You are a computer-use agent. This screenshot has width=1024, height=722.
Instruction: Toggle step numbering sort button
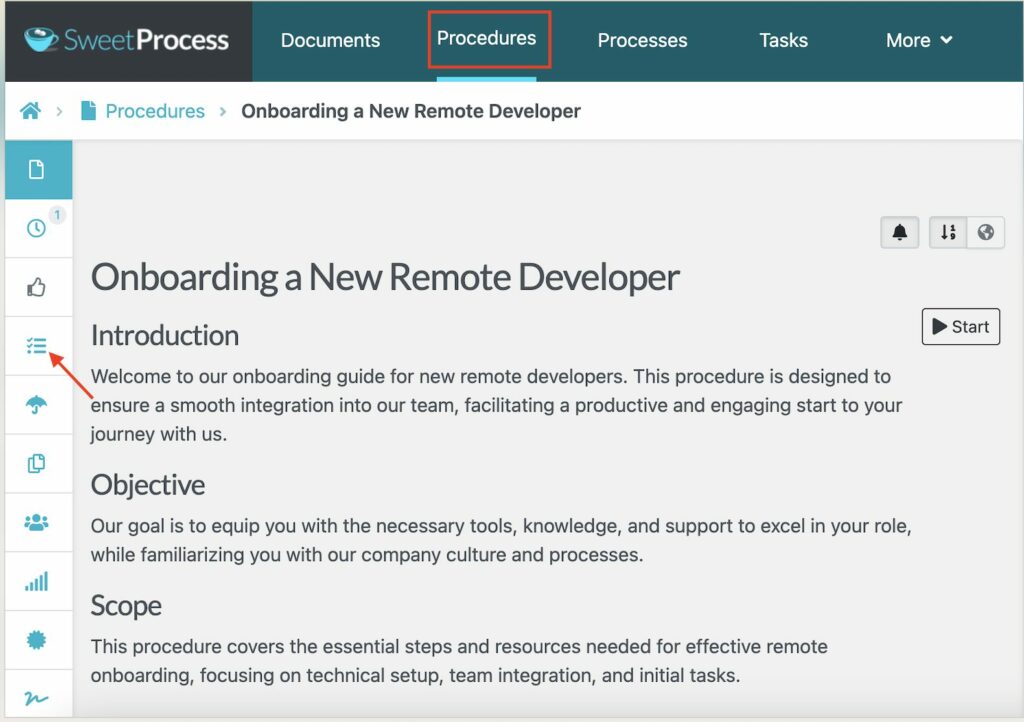pyautogui.click(x=949, y=233)
